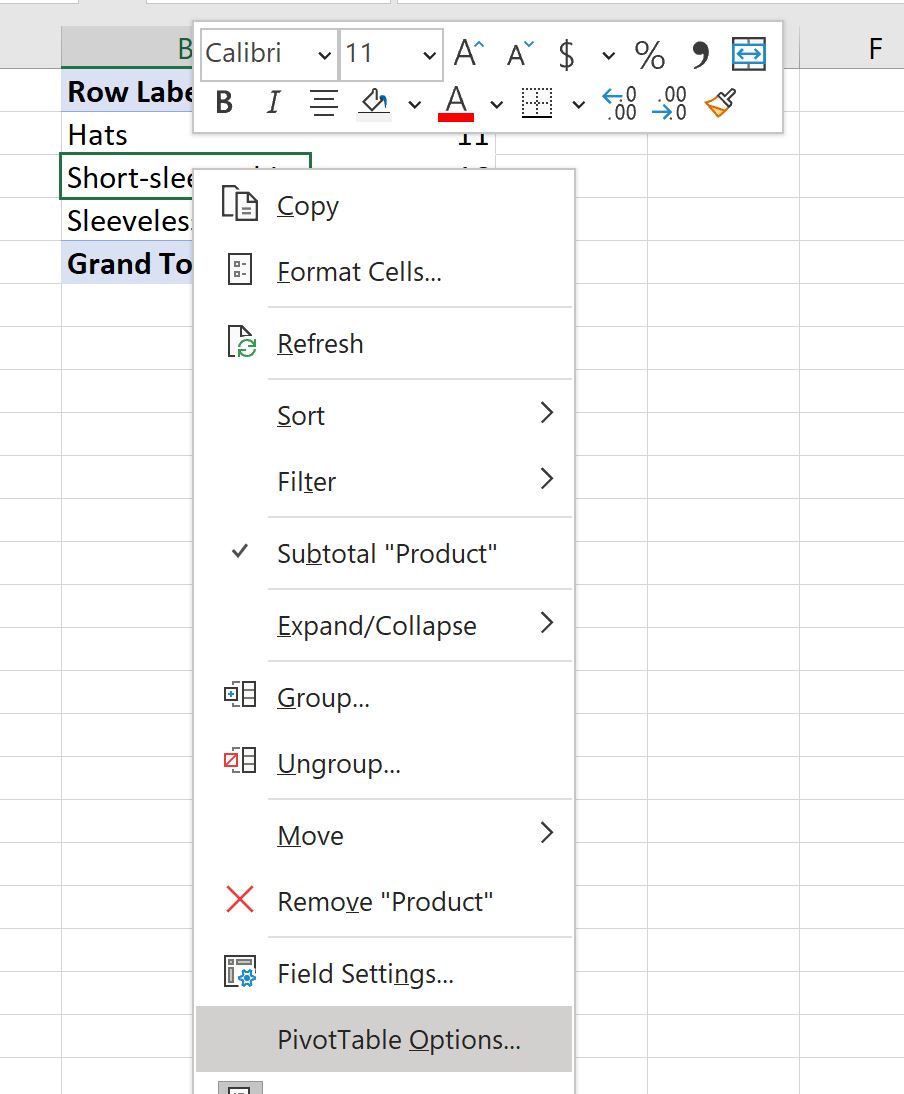Increase font size of selection

466,55
